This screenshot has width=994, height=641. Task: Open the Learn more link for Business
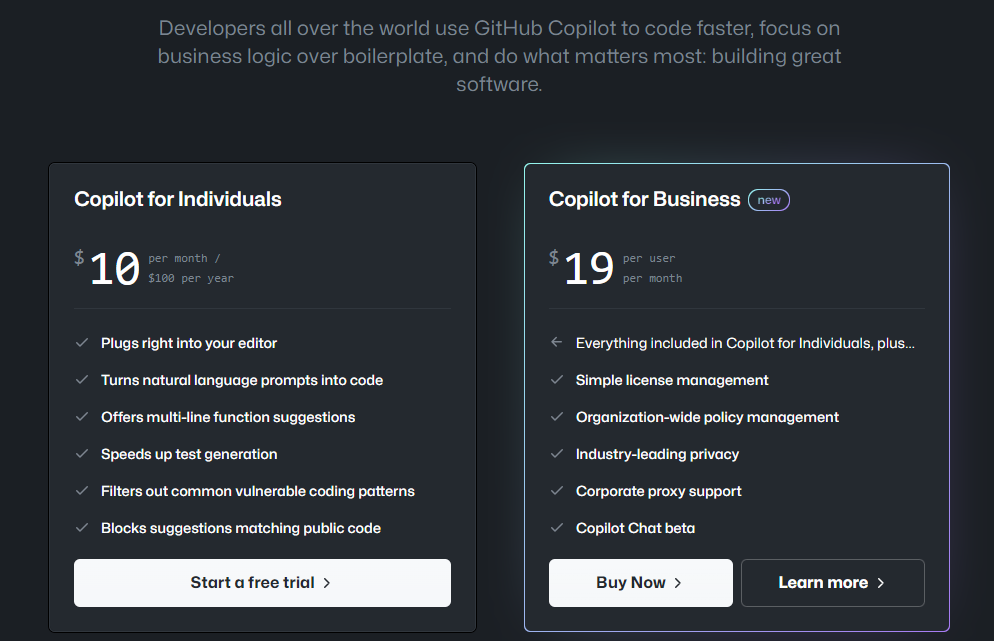tap(832, 583)
